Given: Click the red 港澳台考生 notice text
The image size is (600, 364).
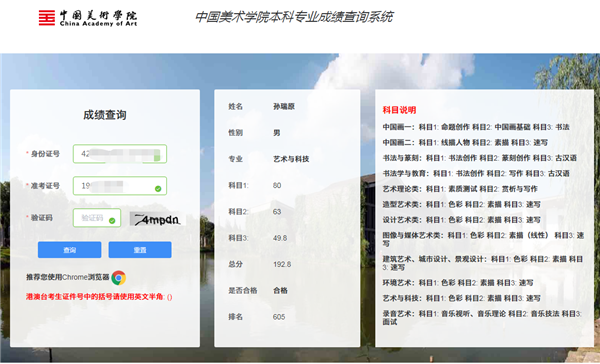Looking at the screenshot, I should (99, 297).
